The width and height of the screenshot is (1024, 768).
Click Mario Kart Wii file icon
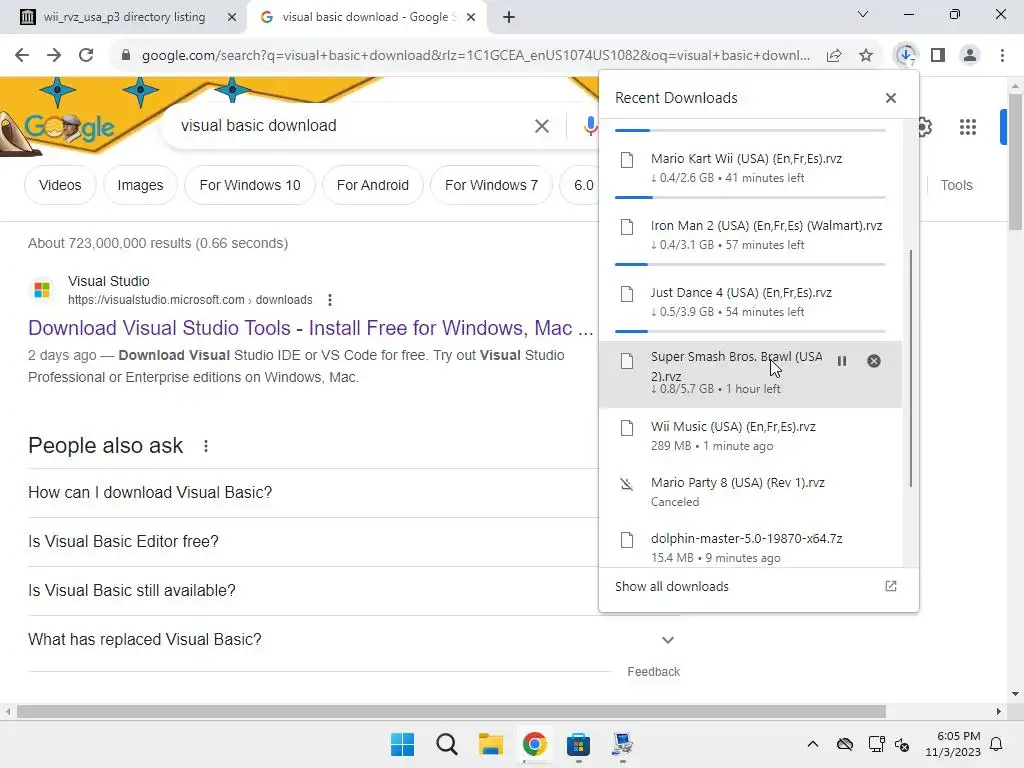(x=627, y=160)
